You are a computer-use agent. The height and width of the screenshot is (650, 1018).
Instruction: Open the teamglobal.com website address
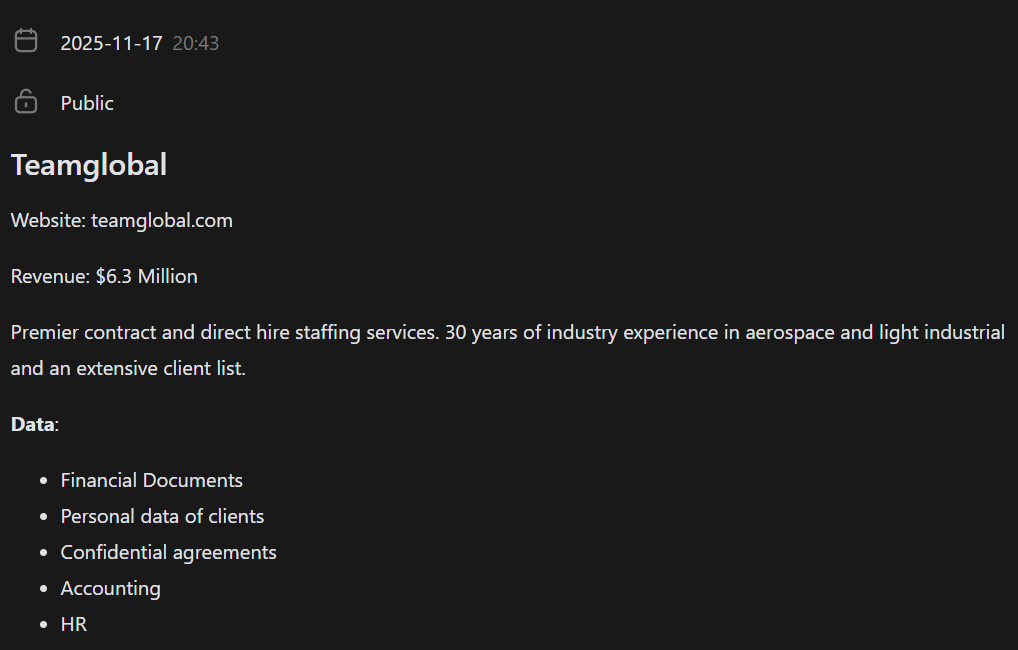tap(162, 220)
